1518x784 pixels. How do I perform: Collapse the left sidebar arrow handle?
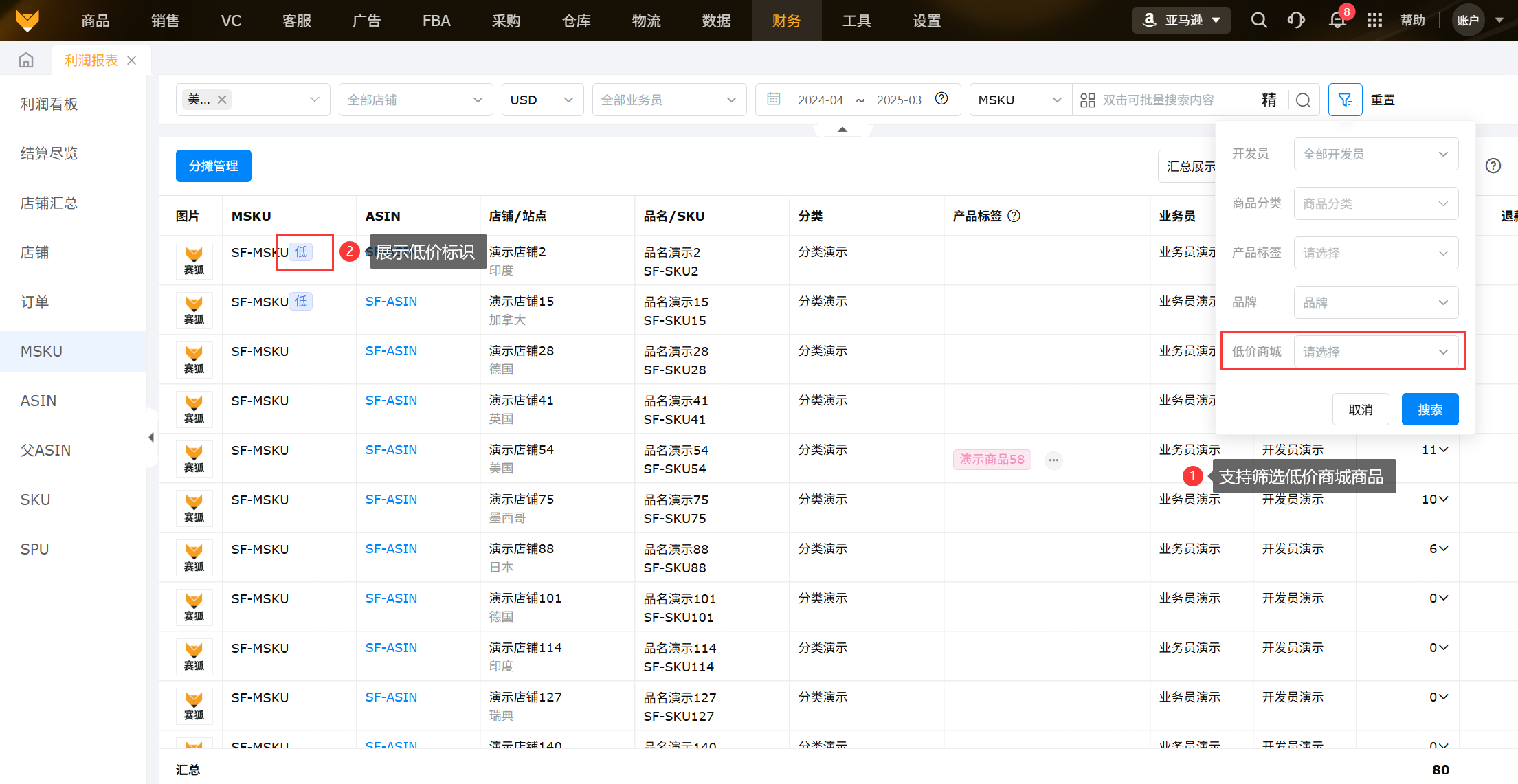(x=150, y=438)
